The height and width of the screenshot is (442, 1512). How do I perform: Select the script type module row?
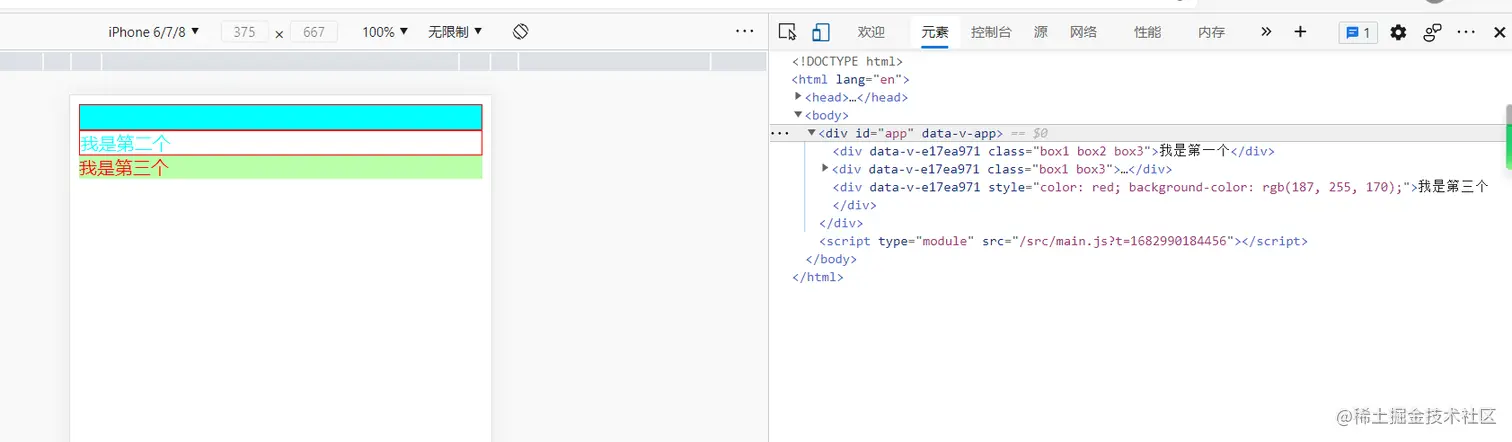click(1063, 241)
